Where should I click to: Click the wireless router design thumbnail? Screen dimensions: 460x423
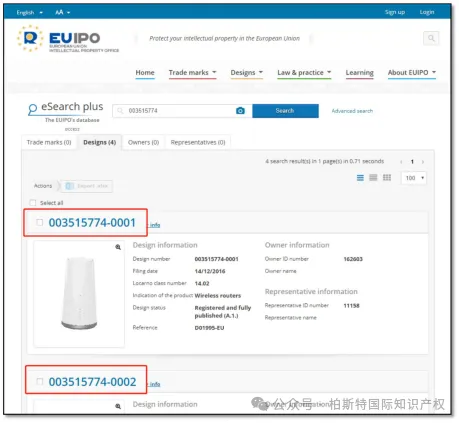79,293
